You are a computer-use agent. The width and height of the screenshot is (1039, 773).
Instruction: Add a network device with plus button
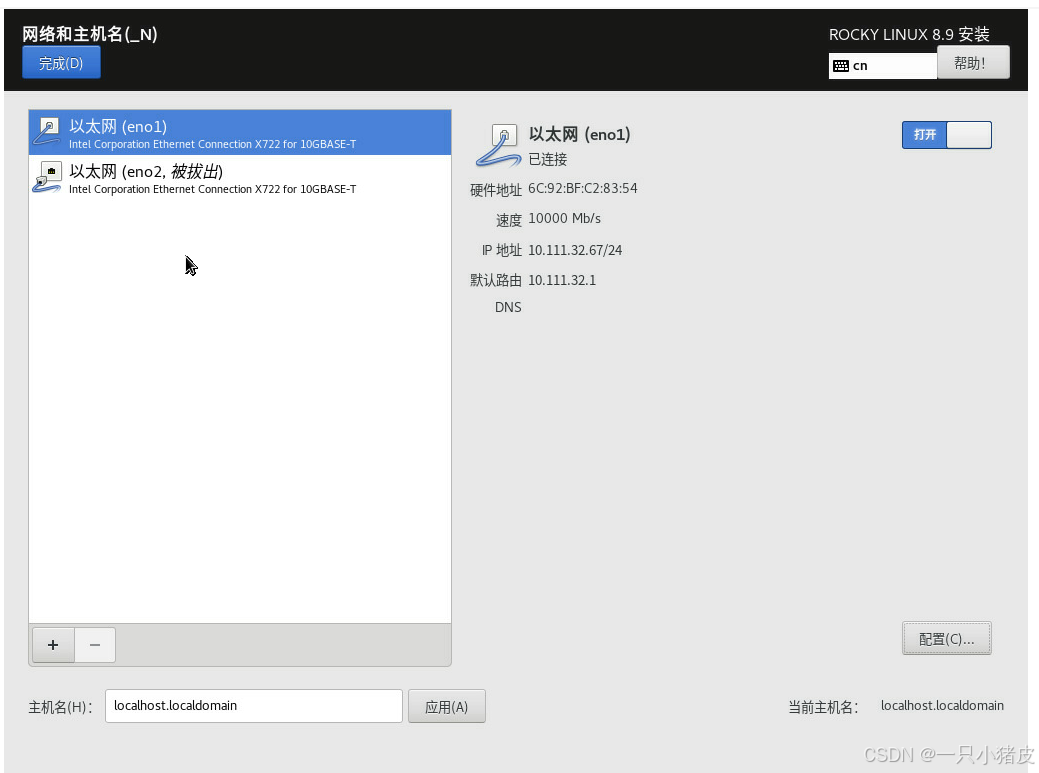point(53,644)
